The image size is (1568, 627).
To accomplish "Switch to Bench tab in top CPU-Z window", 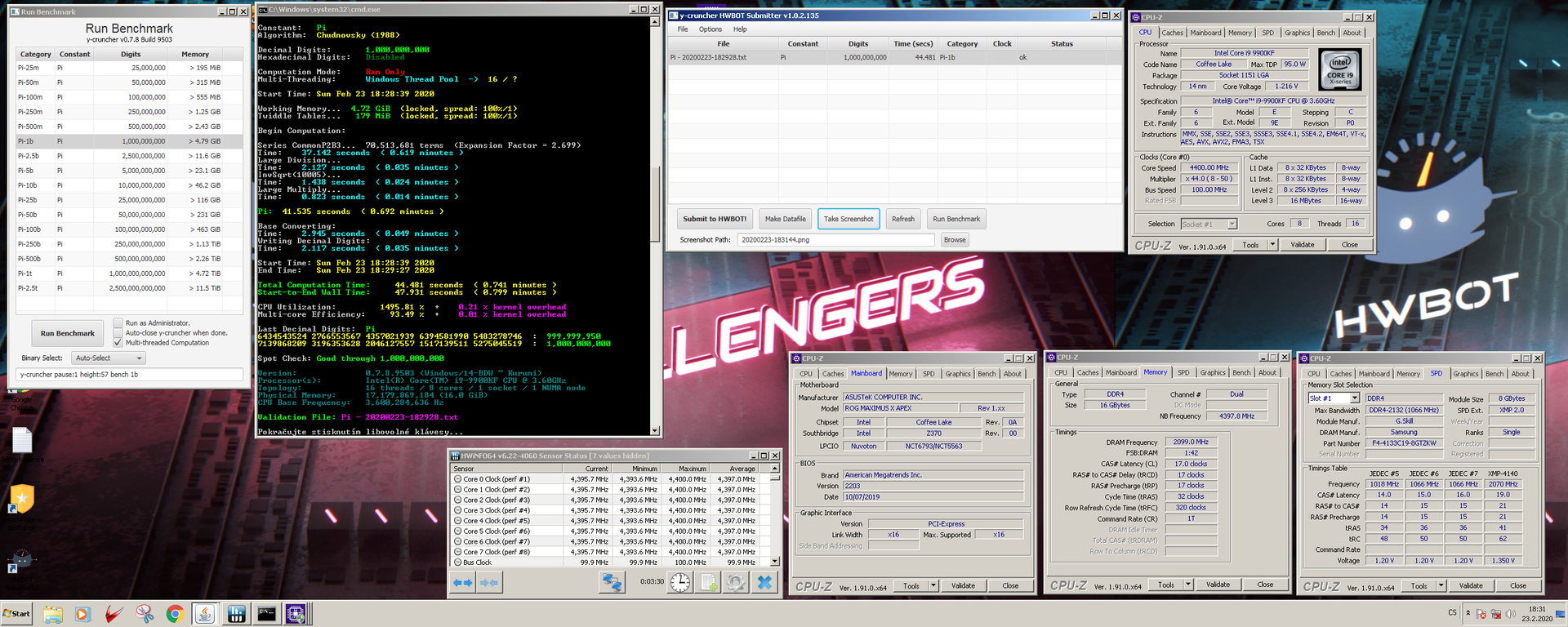I will [x=1326, y=33].
